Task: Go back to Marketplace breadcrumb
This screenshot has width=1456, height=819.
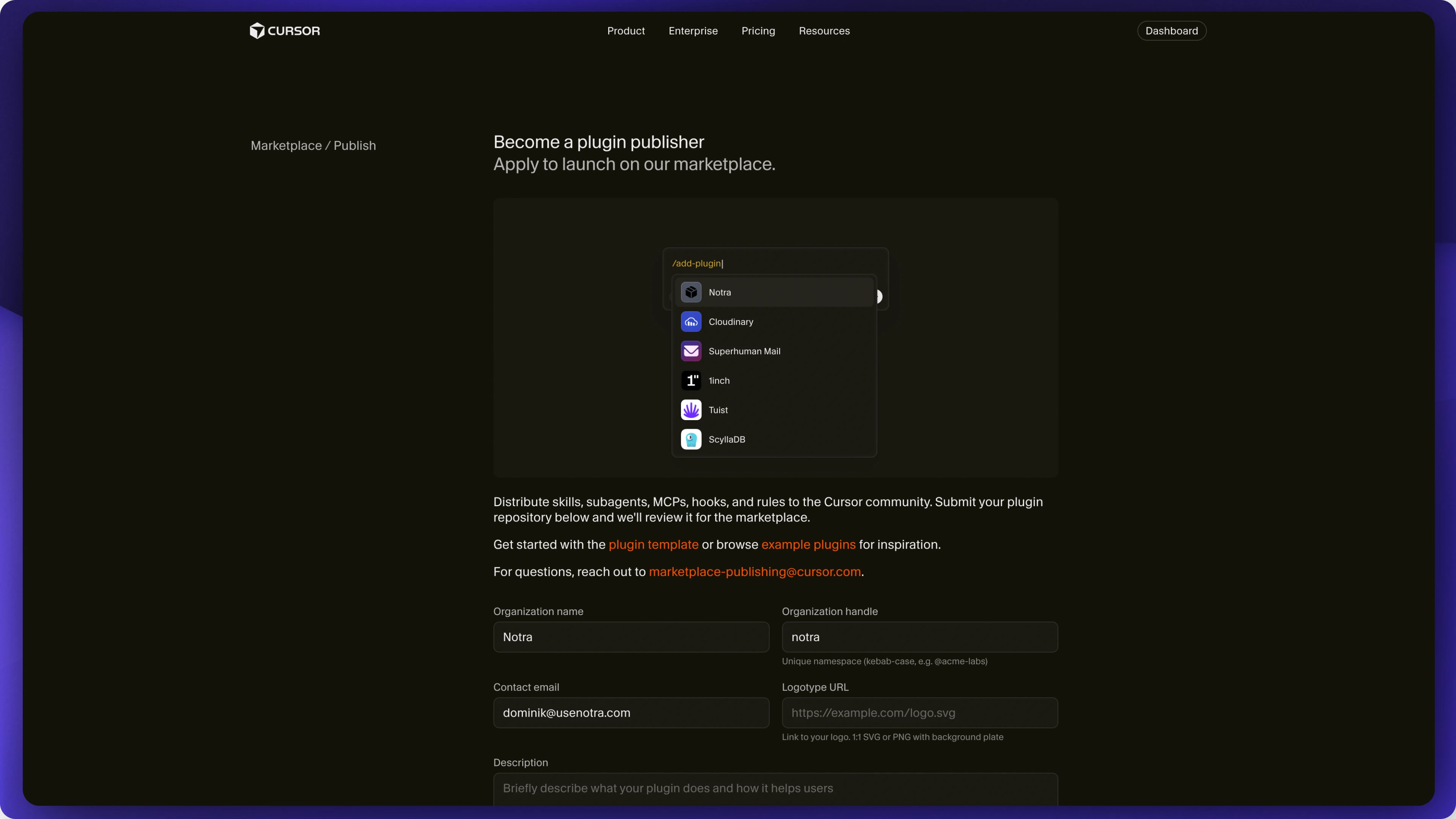Action: point(286,145)
